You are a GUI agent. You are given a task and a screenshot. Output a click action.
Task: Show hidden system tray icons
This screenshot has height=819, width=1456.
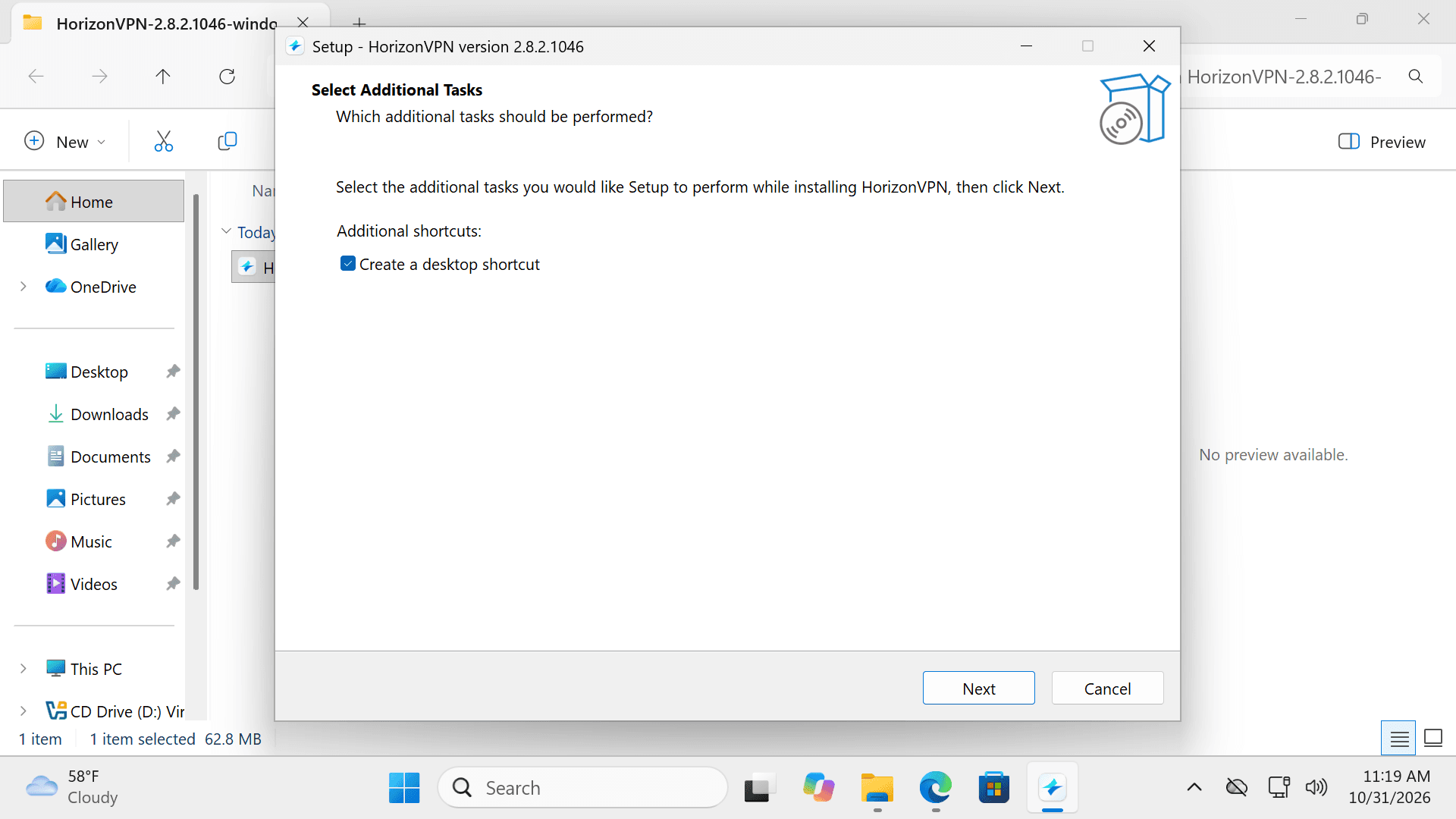[1194, 788]
